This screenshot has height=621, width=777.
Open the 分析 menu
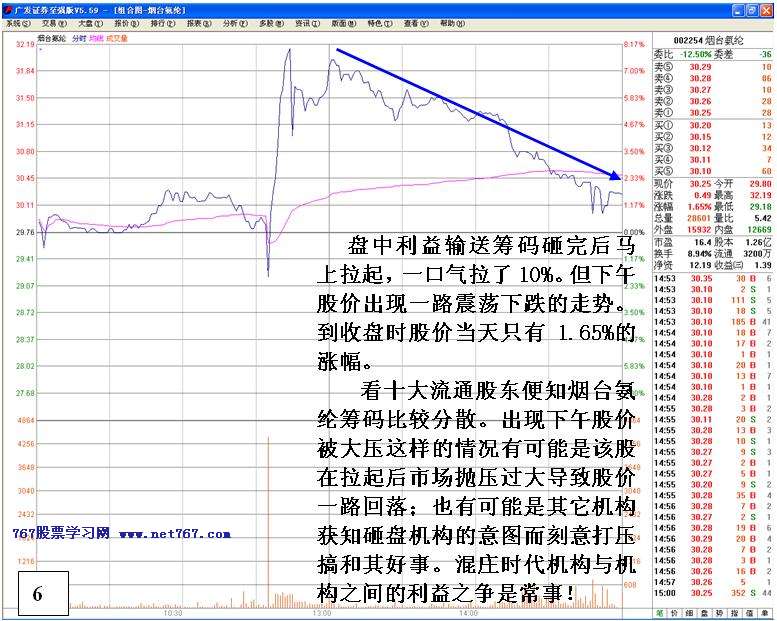(x=234, y=23)
